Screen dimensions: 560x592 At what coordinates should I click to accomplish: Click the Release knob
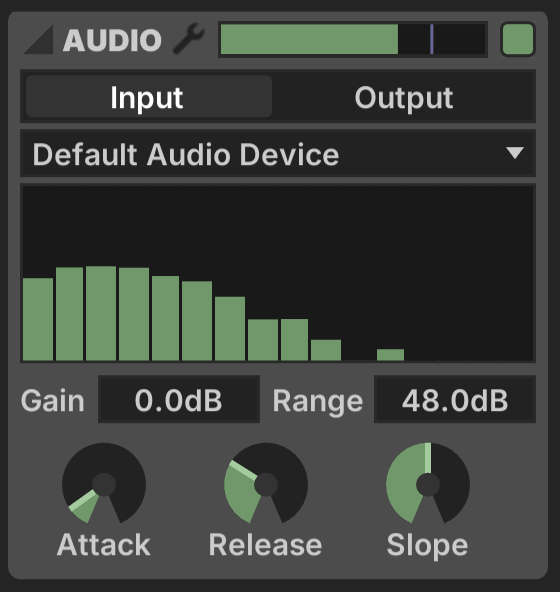266,484
